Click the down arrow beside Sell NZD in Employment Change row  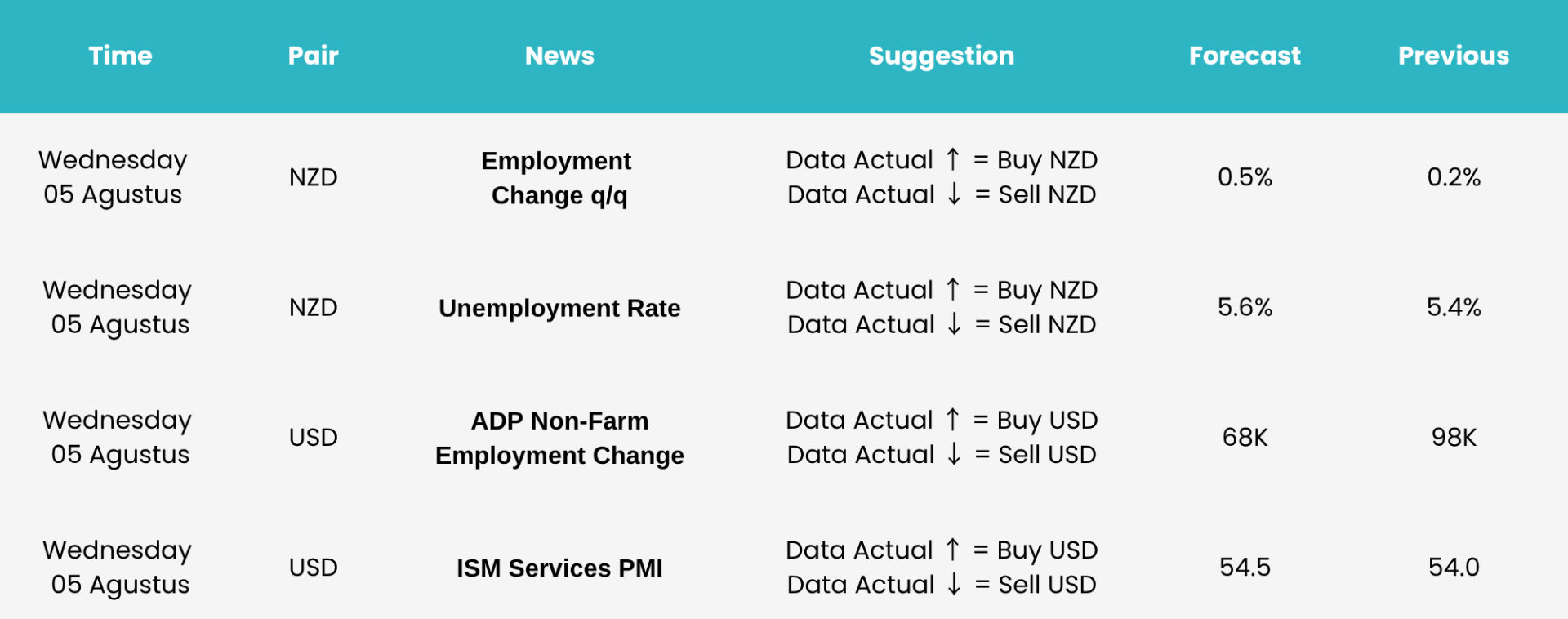pyautogui.click(x=953, y=194)
